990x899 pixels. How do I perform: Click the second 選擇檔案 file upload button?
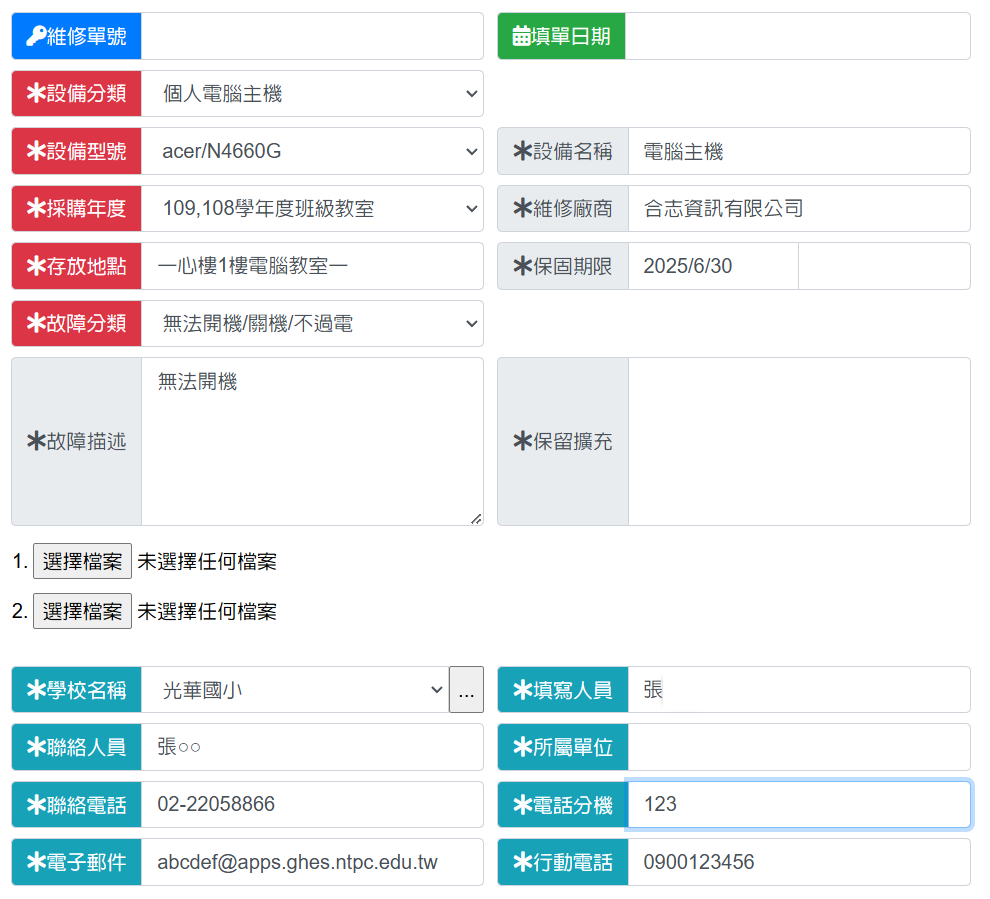click(82, 611)
